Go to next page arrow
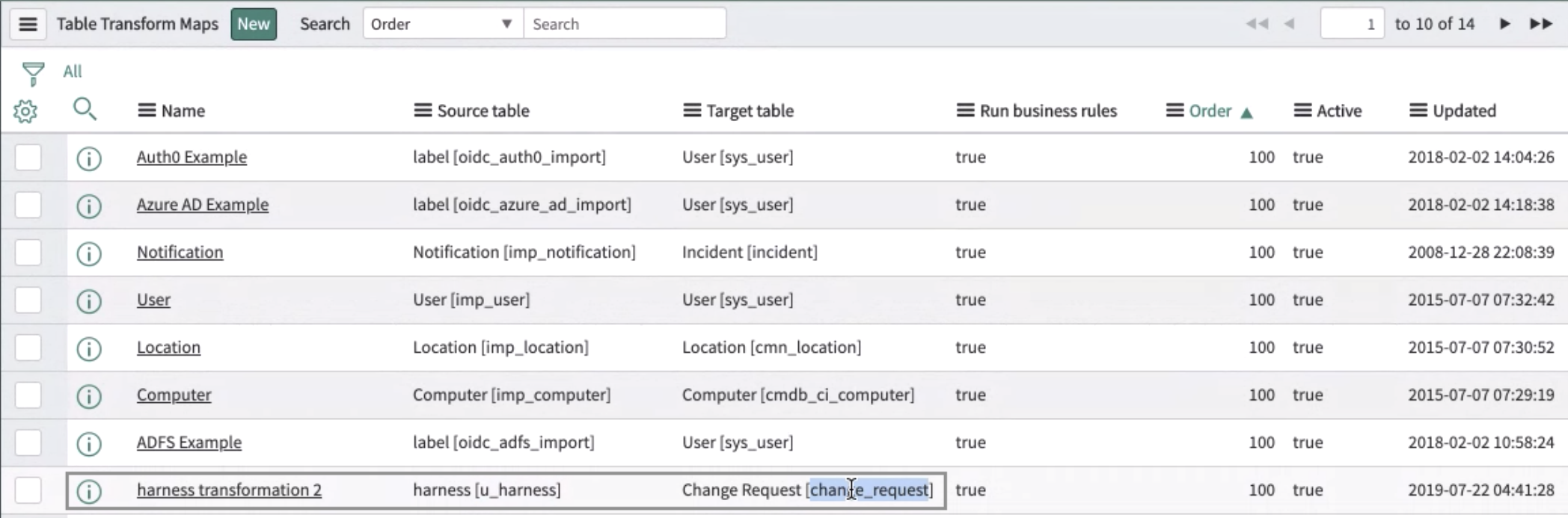1568x518 pixels. coord(1504,24)
